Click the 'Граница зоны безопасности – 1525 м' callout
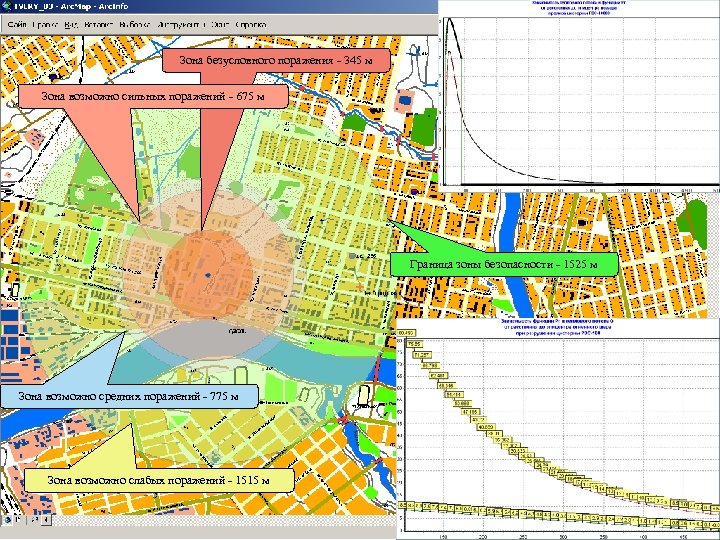This screenshot has width=720, height=540. (x=504, y=264)
